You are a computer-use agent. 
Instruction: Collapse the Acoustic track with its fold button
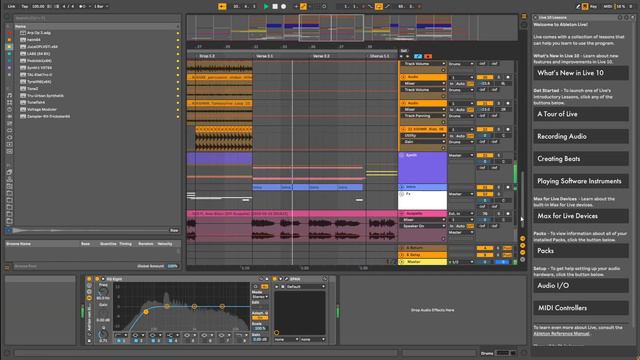[x=402, y=213]
